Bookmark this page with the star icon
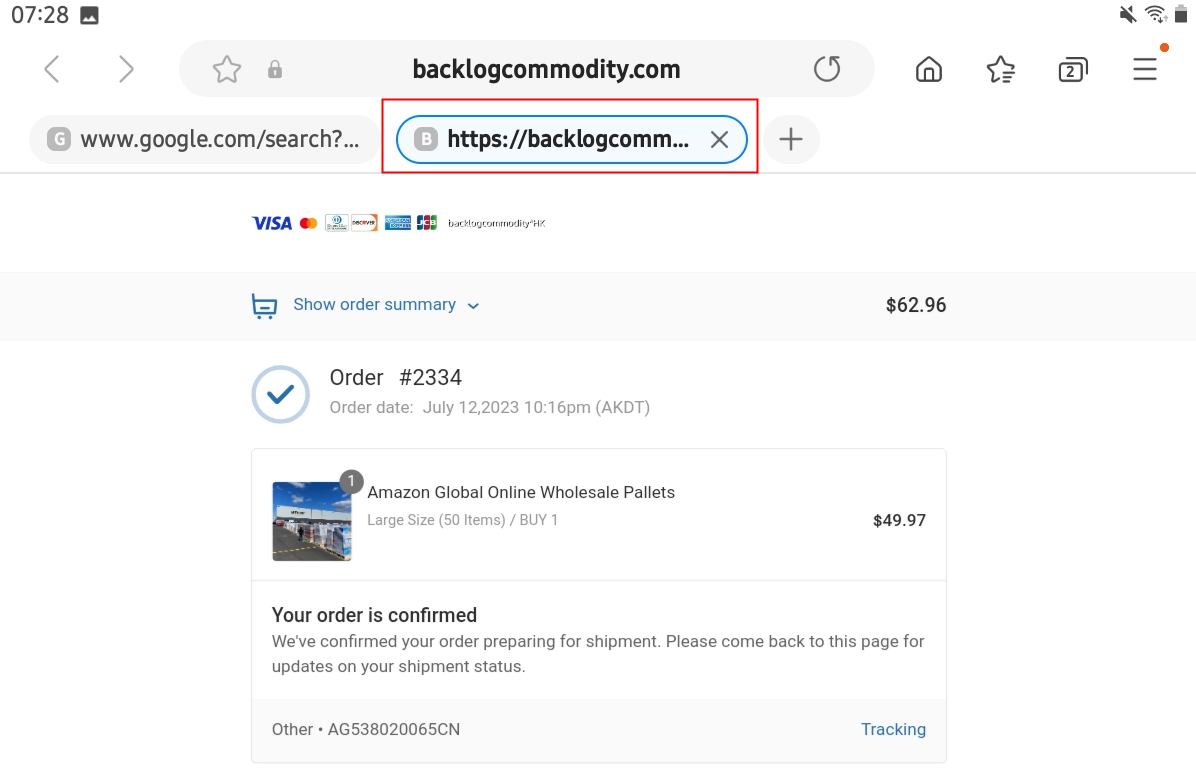The height and width of the screenshot is (780, 1196). pyautogui.click(x=227, y=69)
